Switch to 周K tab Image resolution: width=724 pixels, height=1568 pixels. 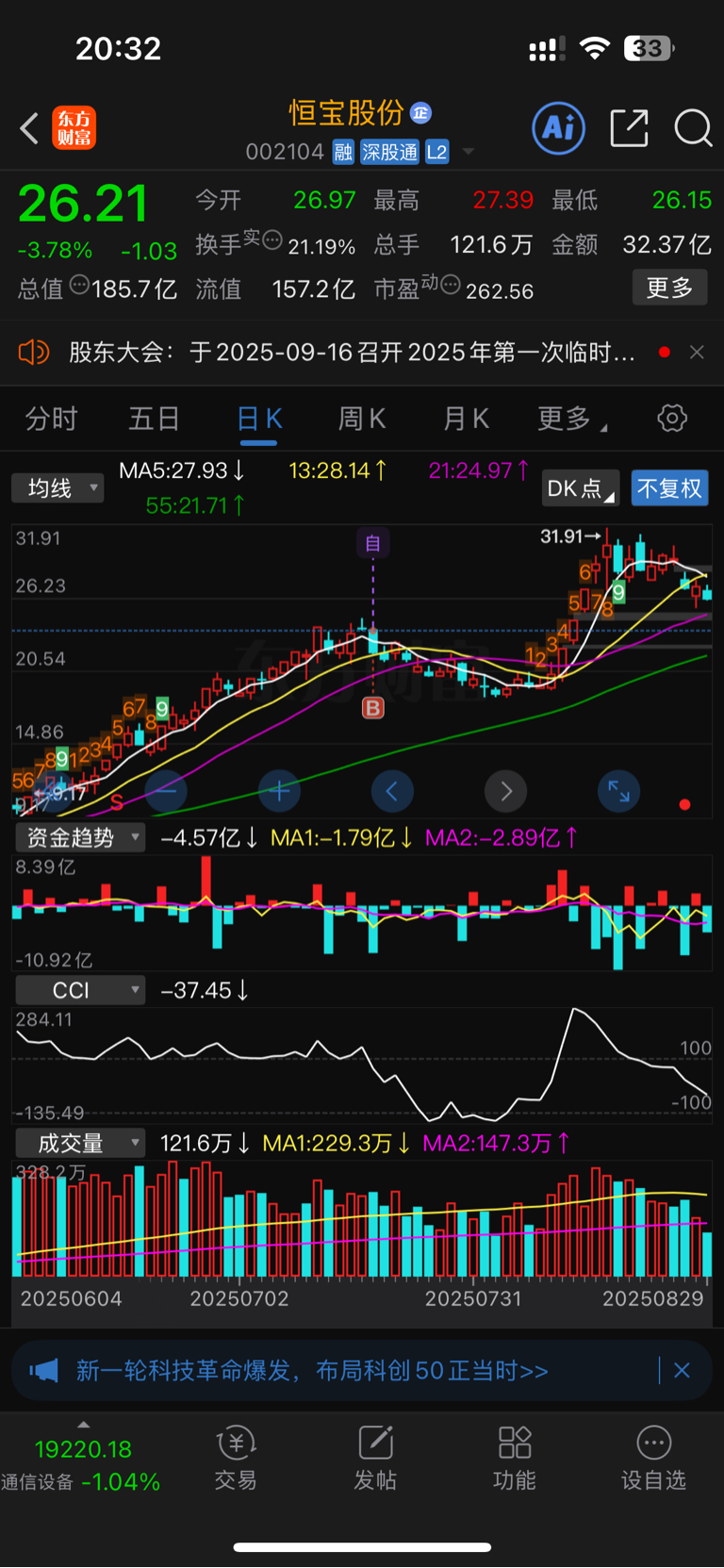[x=362, y=419]
